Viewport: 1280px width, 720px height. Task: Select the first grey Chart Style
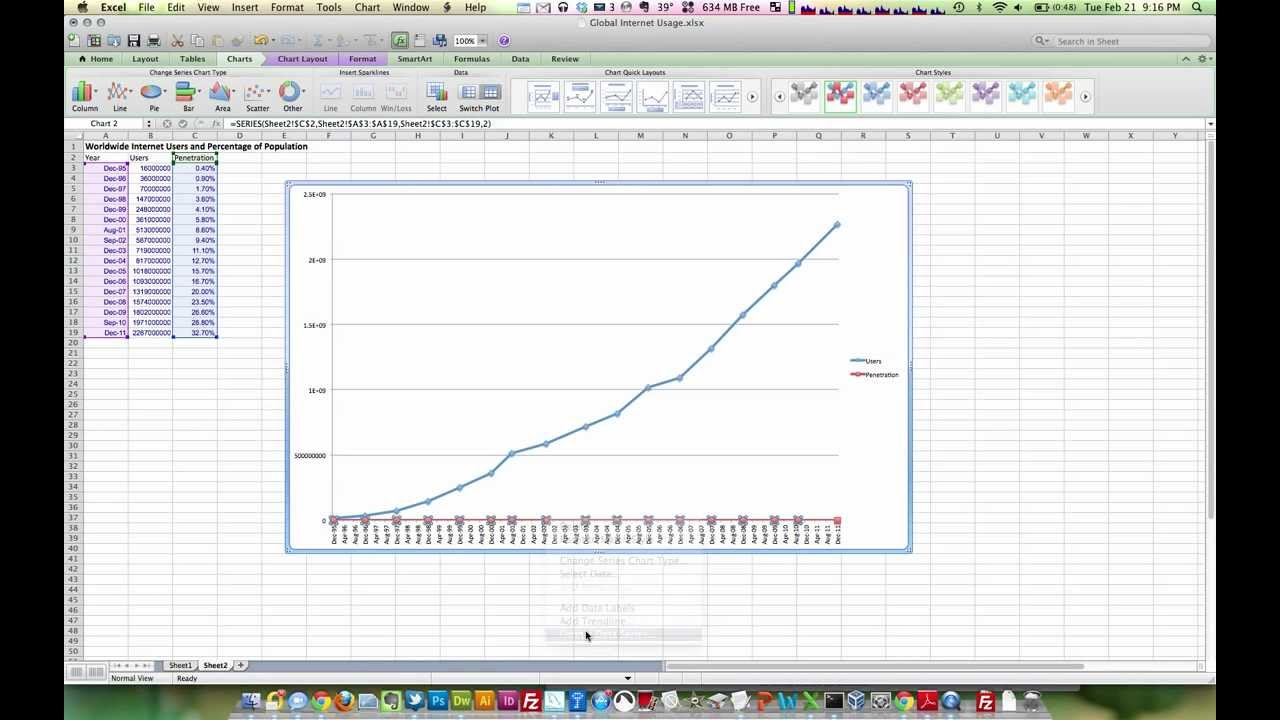pyautogui.click(x=805, y=93)
